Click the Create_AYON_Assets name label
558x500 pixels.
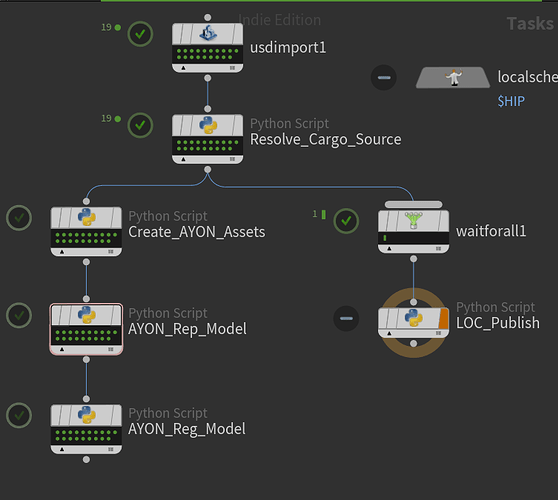click(x=197, y=232)
